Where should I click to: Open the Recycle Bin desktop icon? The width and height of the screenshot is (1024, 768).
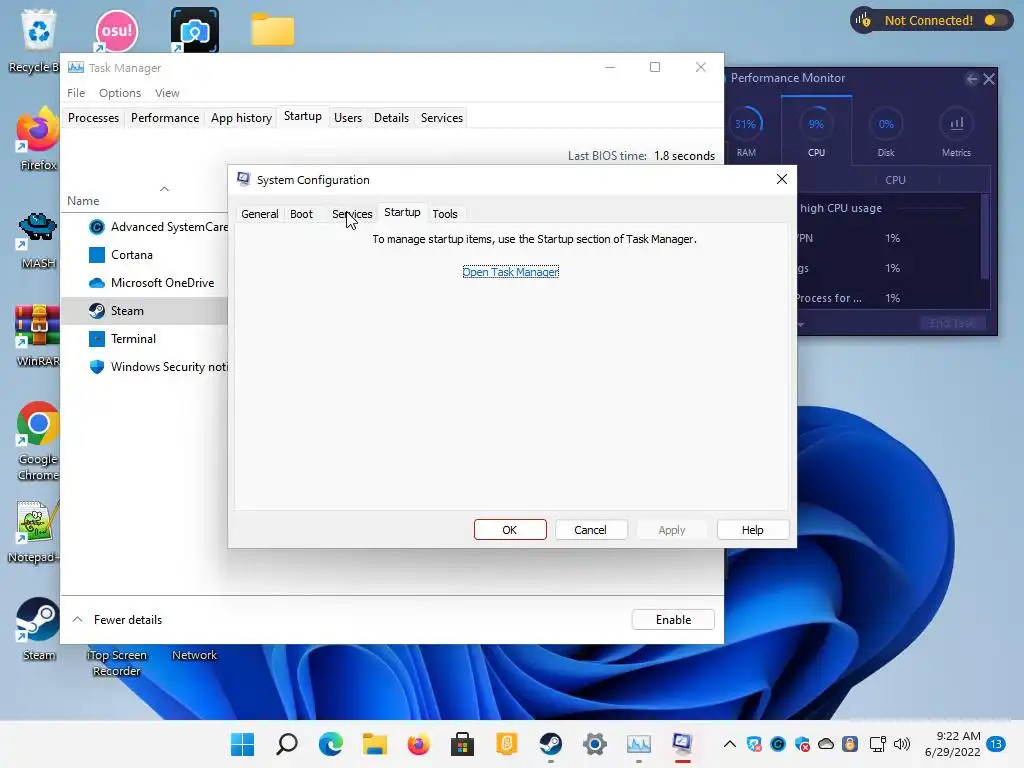pos(39,39)
